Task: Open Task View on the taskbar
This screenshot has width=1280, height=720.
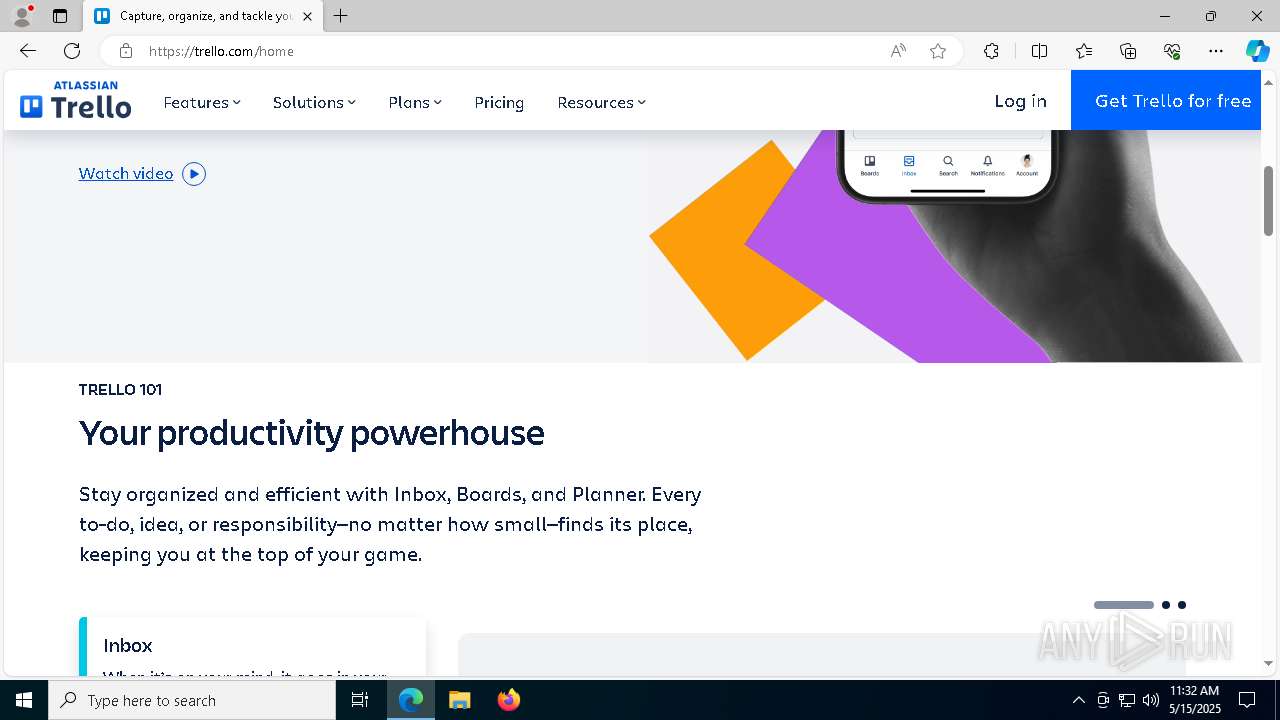Action: pyautogui.click(x=360, y=700)
